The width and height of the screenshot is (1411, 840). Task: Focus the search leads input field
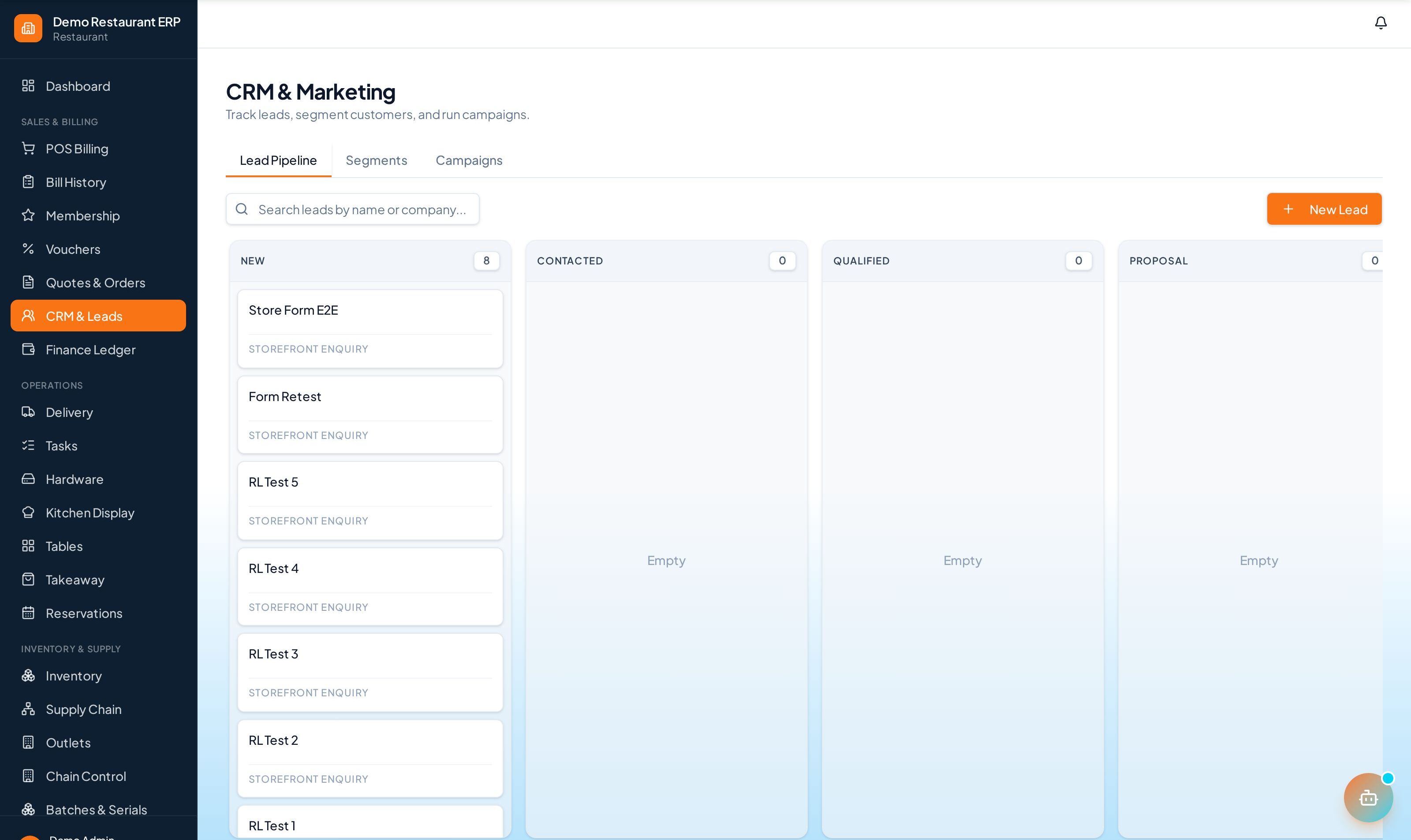352,209
